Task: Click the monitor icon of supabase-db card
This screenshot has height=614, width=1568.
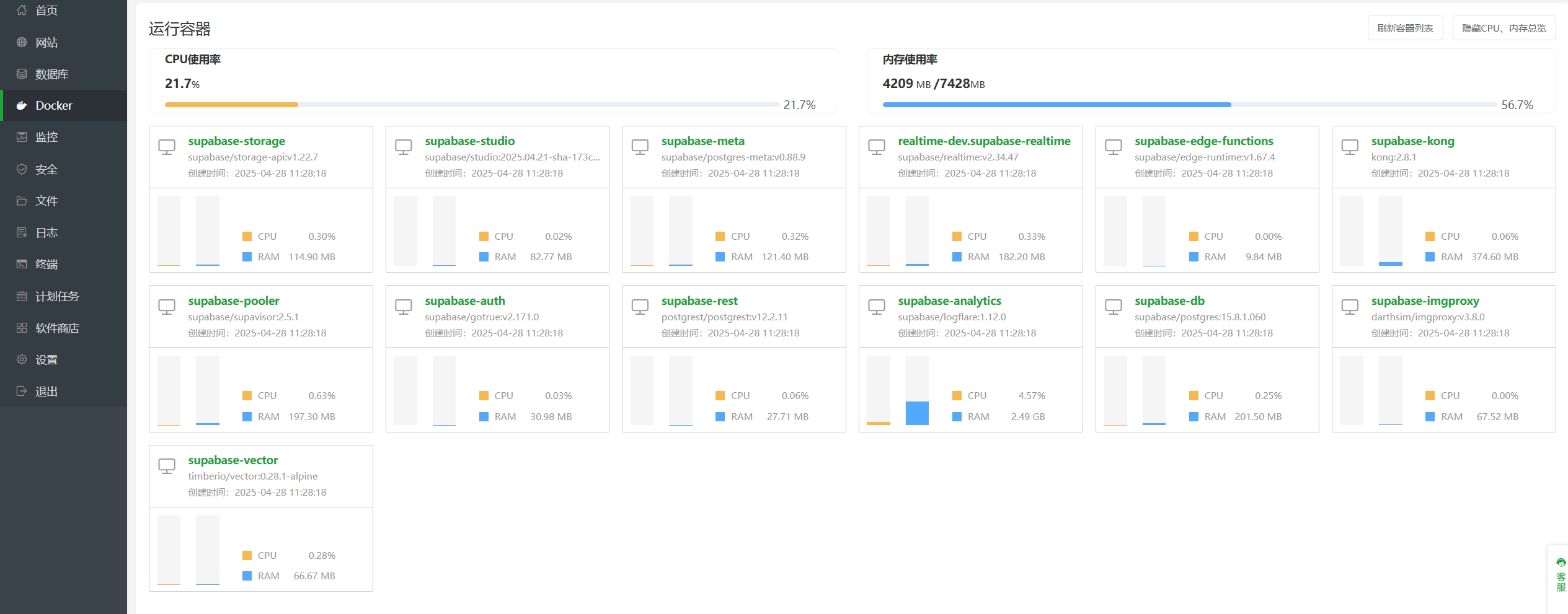Action: [x=1114, y=307]
